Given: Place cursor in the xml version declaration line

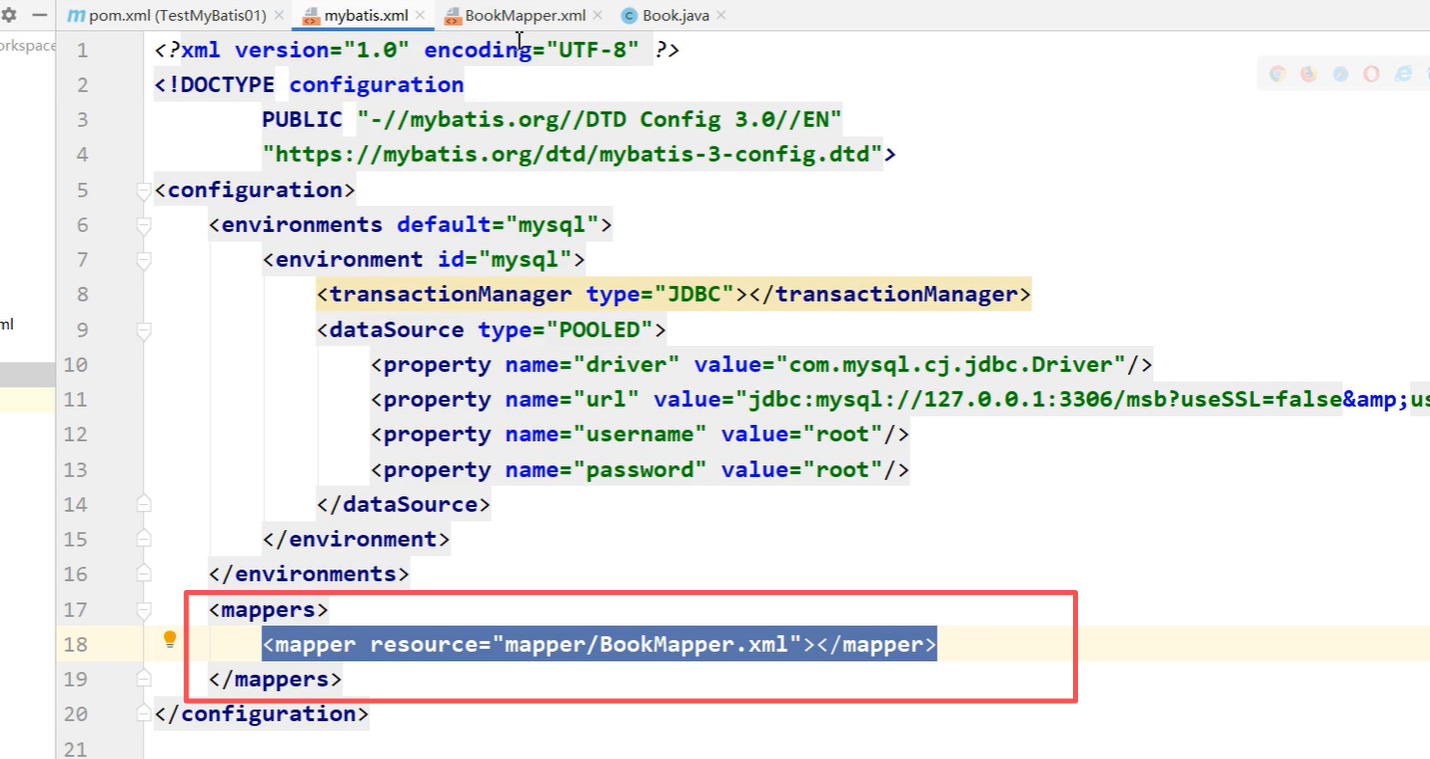Looking at the screenshot, I should tap(417, 50).
